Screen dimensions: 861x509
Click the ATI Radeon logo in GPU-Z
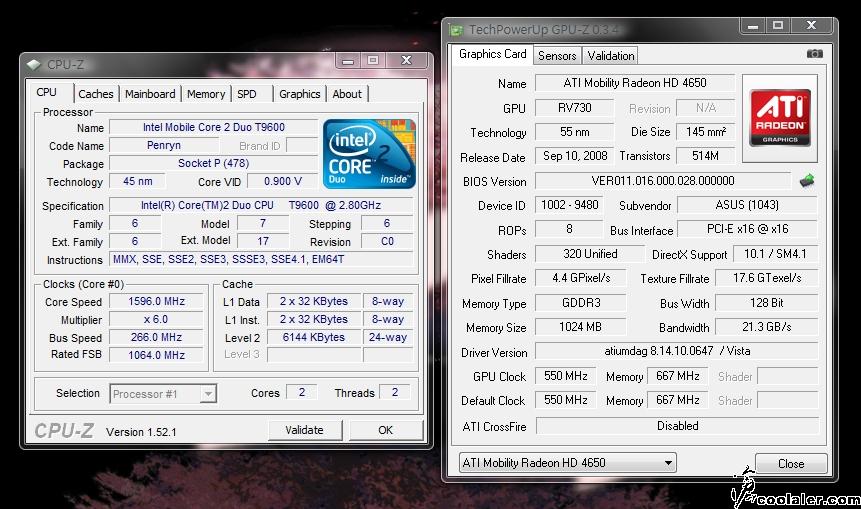click(780, 118)
